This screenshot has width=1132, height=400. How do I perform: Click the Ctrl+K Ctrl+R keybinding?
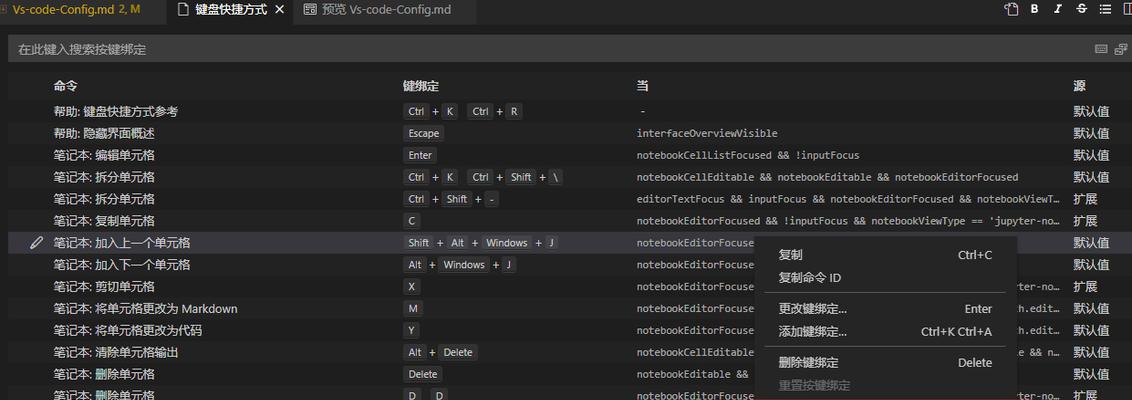[x=463, y=111]
